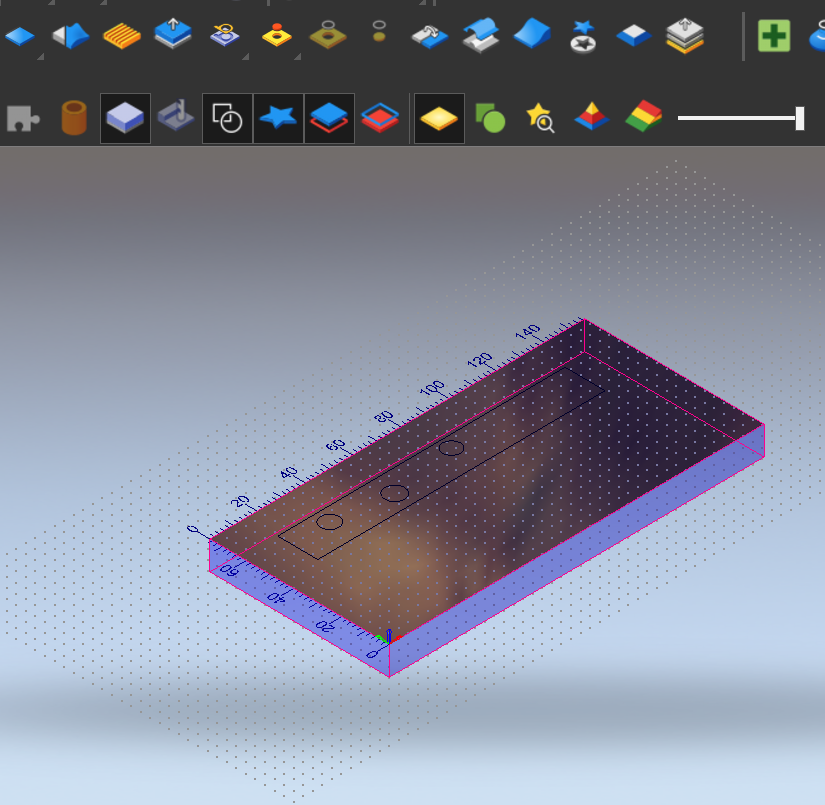This screenshot has height=805, width=825.
Task: Click the olive square with ring icon
Action: (328, 35)
